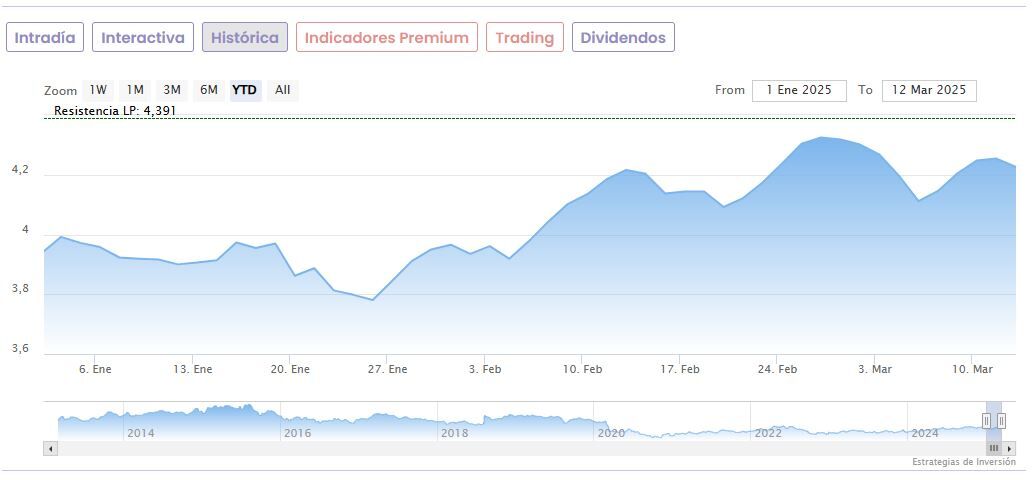Click the navigator scrollbar left arrow
This screenshot has width=1034, height=480.
point(50,449)
